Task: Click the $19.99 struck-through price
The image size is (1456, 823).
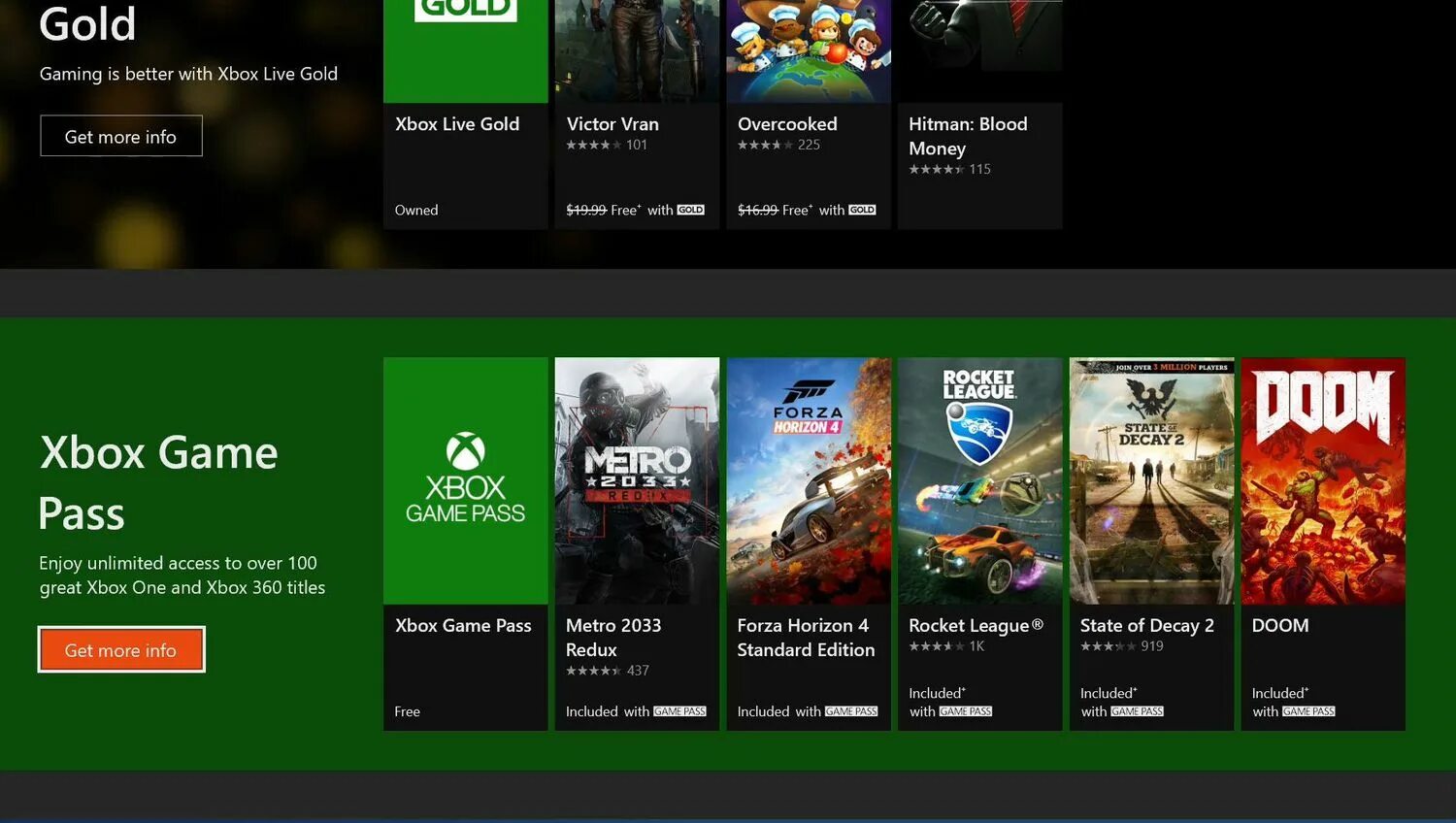Action: point(586,210)
